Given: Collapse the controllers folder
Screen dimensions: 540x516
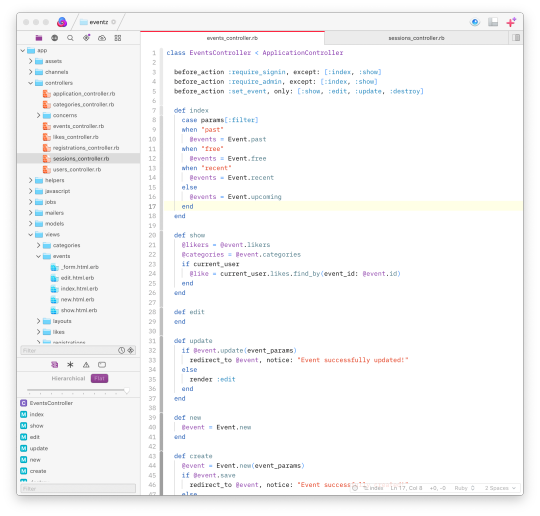Looking at the screenshot, I should (x=31, y=83).
